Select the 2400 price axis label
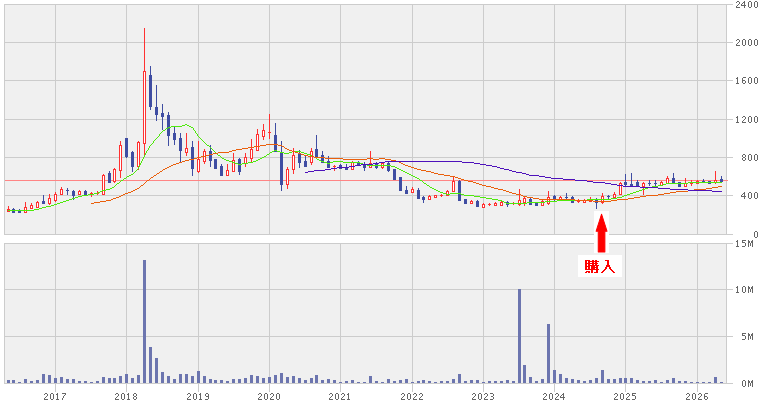Image resolution: width=762 pixels, height=405 pixels. click(747, 5)
